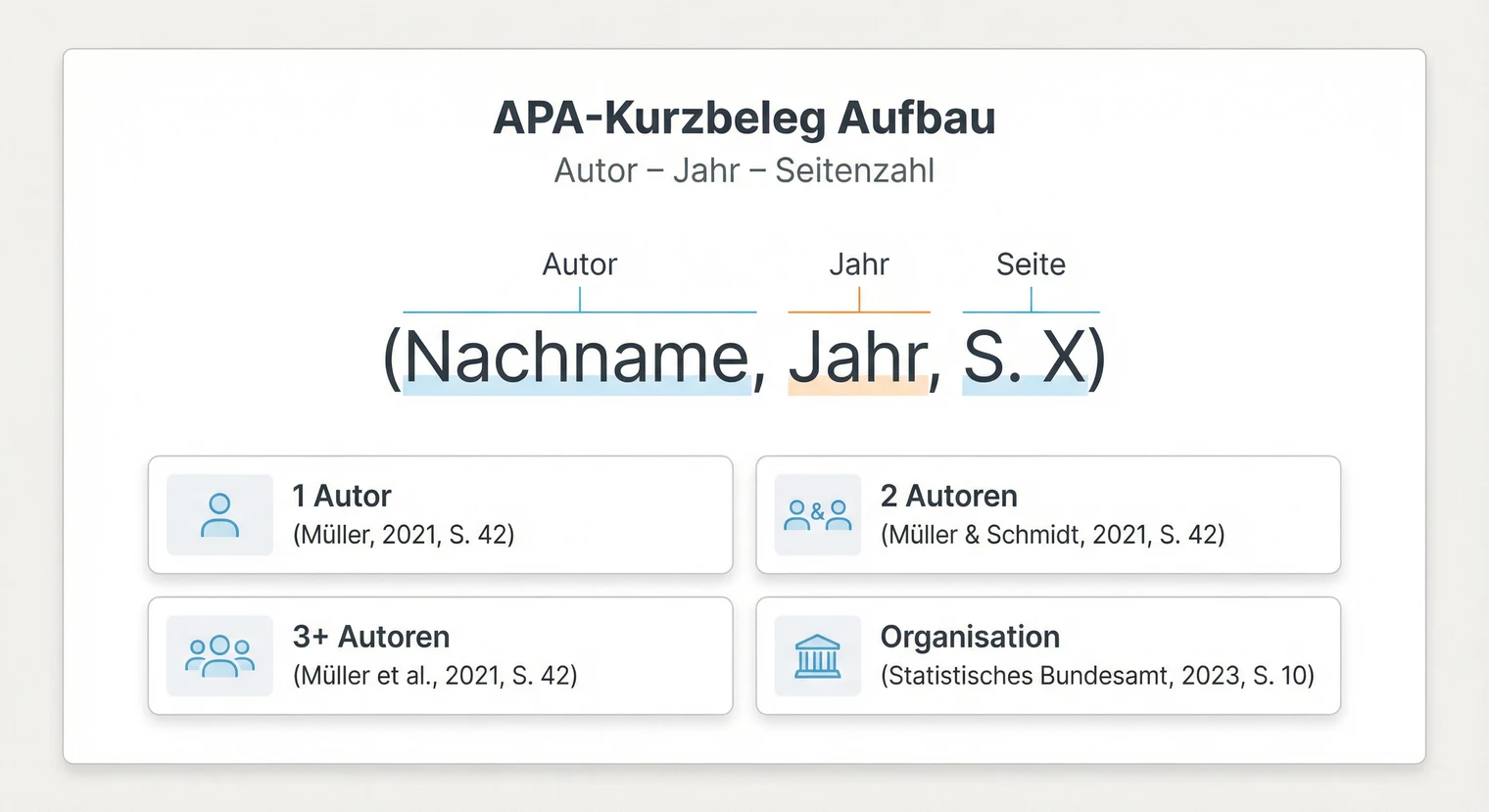Click the bank building icon for Organisation

coord(818,655)
